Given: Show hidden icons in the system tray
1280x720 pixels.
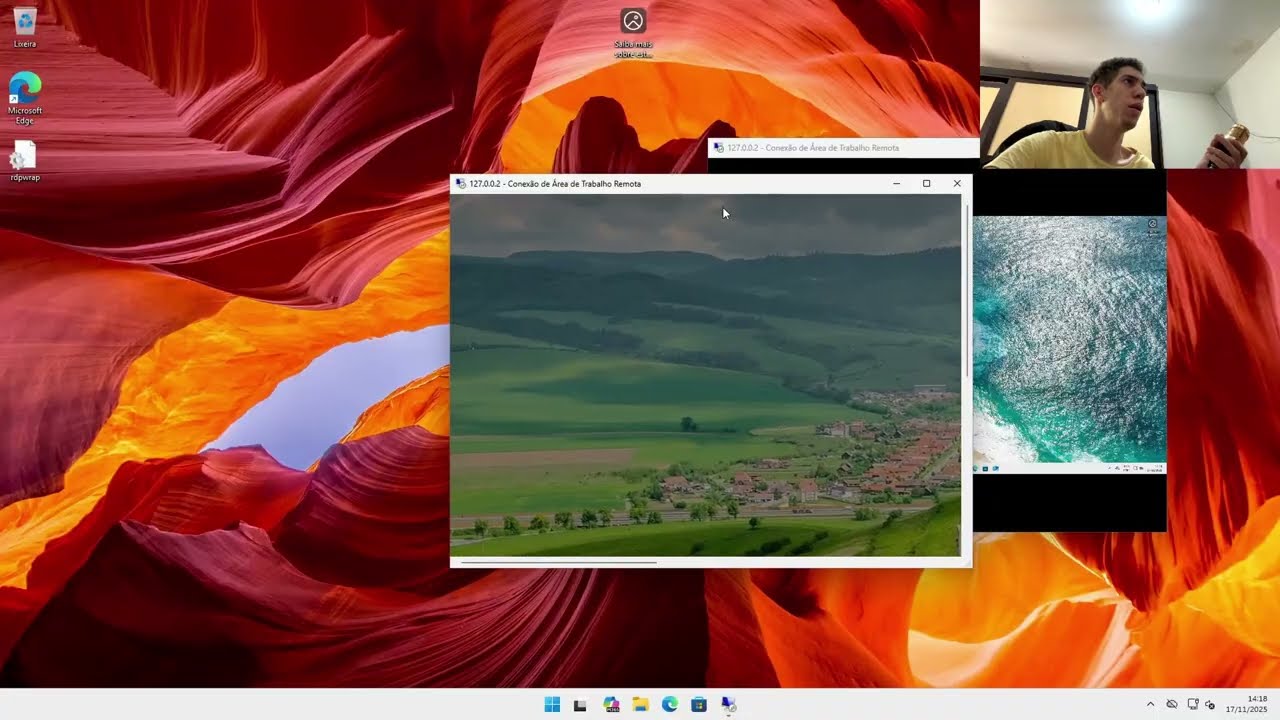Looking at the screenshot, I should click(x=1150, y=705).
